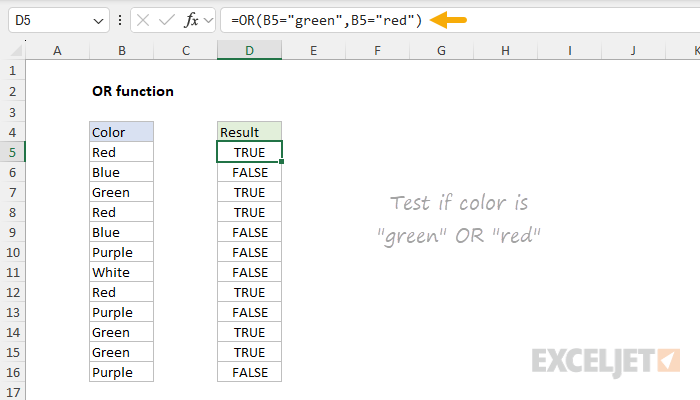This screenshot has width=700, height=400.
Task: Click cell B11 containing 'White'
Action: click(x=121, y=272)
